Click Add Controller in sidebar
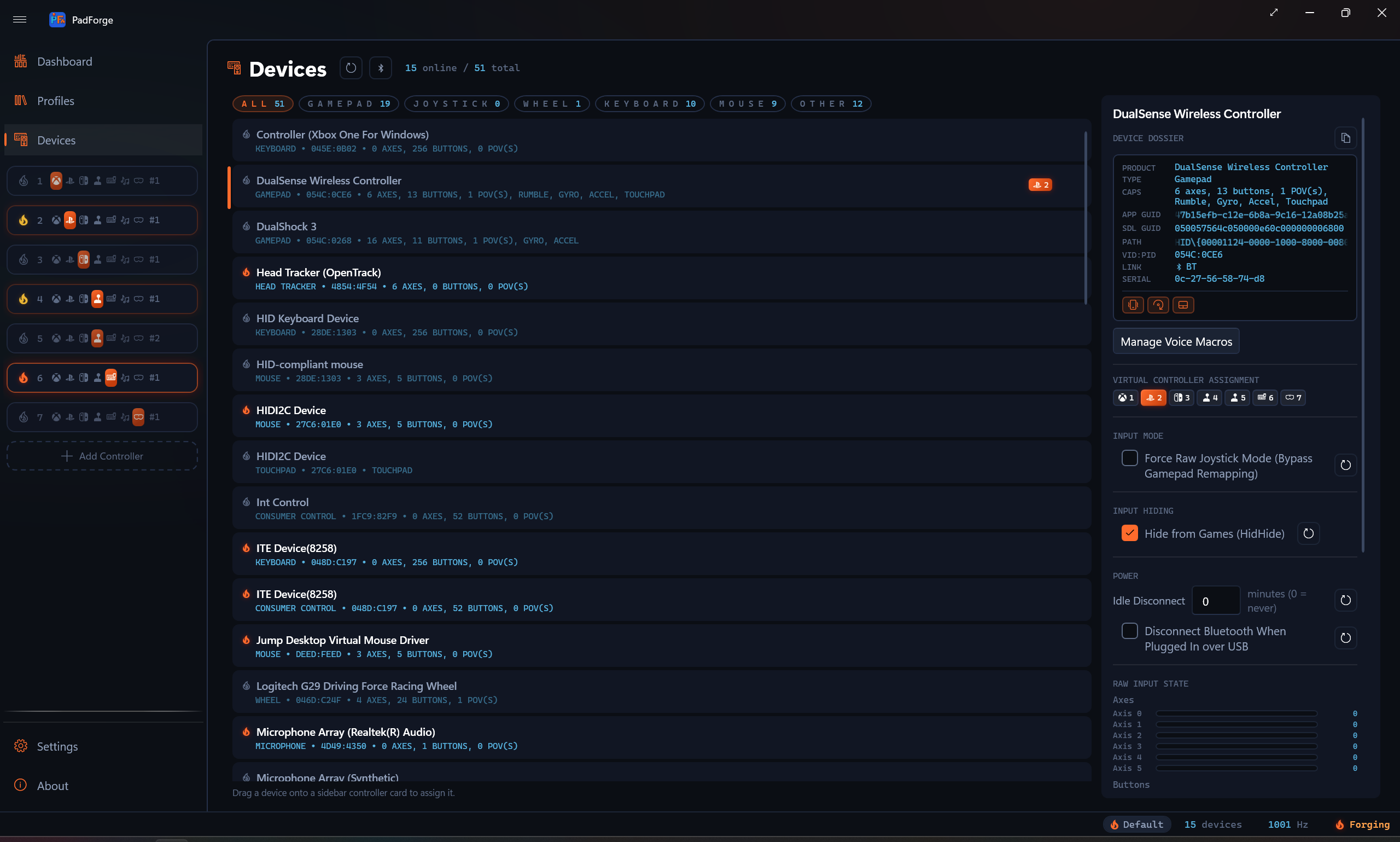 pyautogui.click(x=102, y=456)
